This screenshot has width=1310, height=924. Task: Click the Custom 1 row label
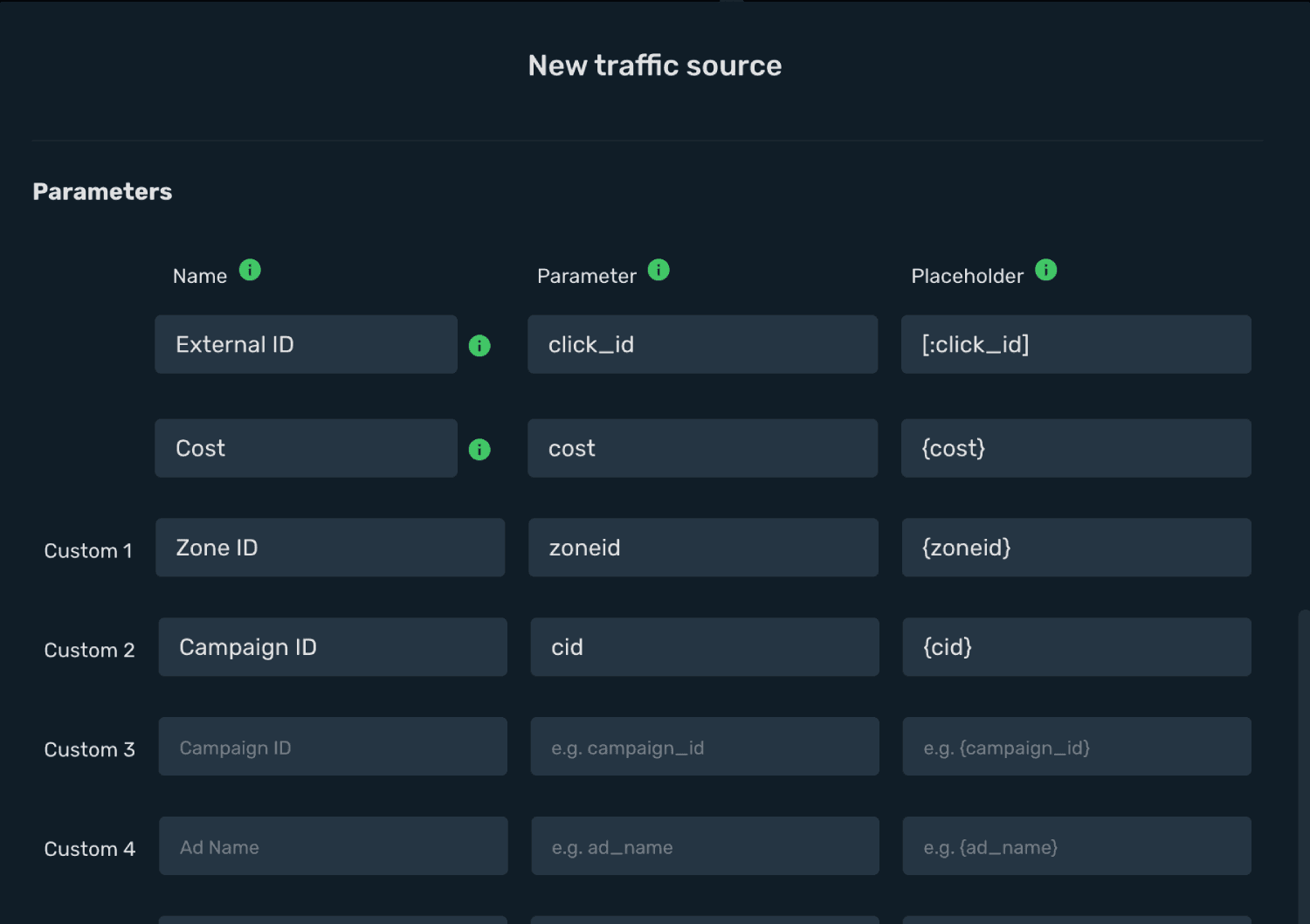(88, 551)
